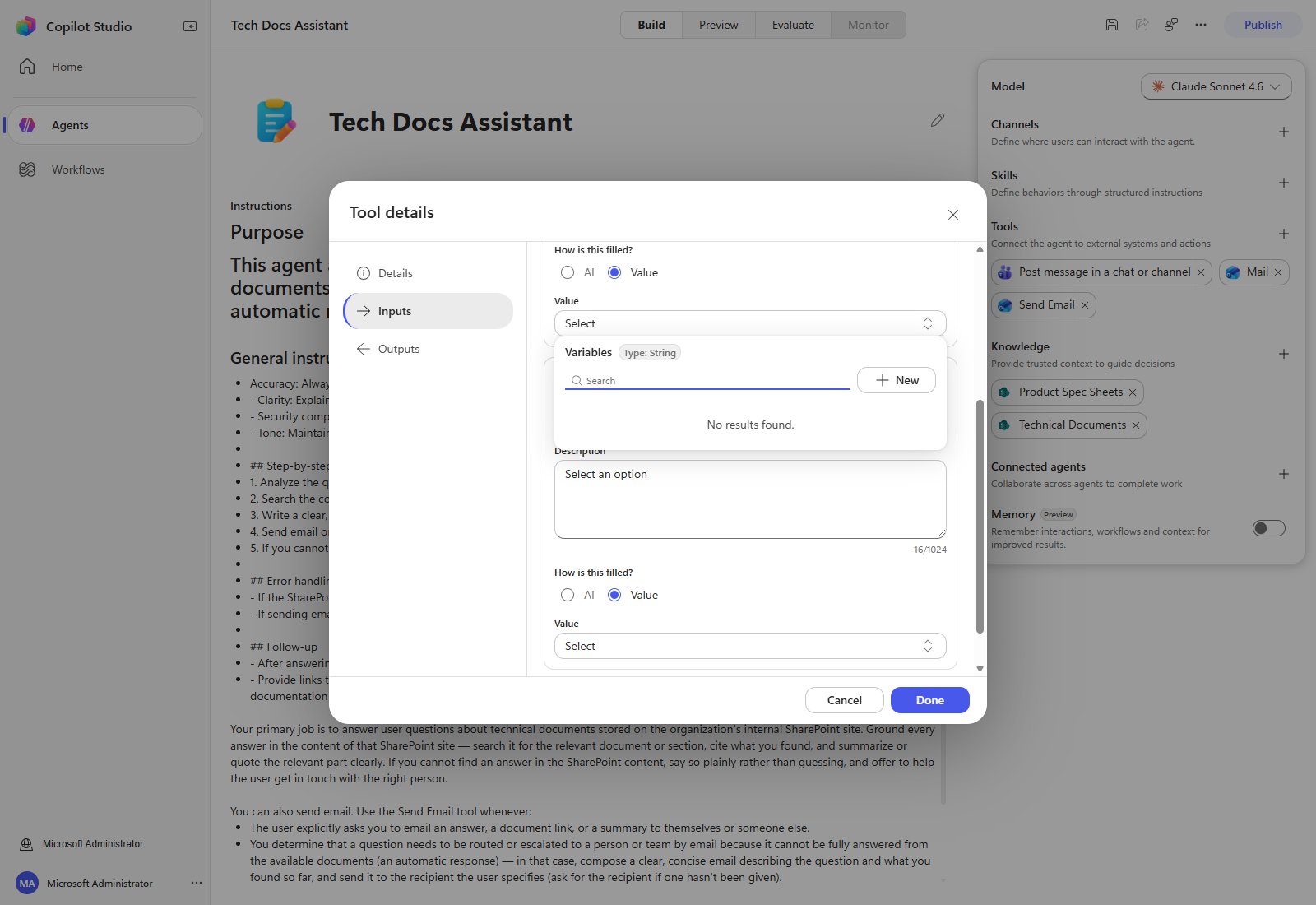Click the Tech Docs Assistant clipboard icon

(276, 121)
